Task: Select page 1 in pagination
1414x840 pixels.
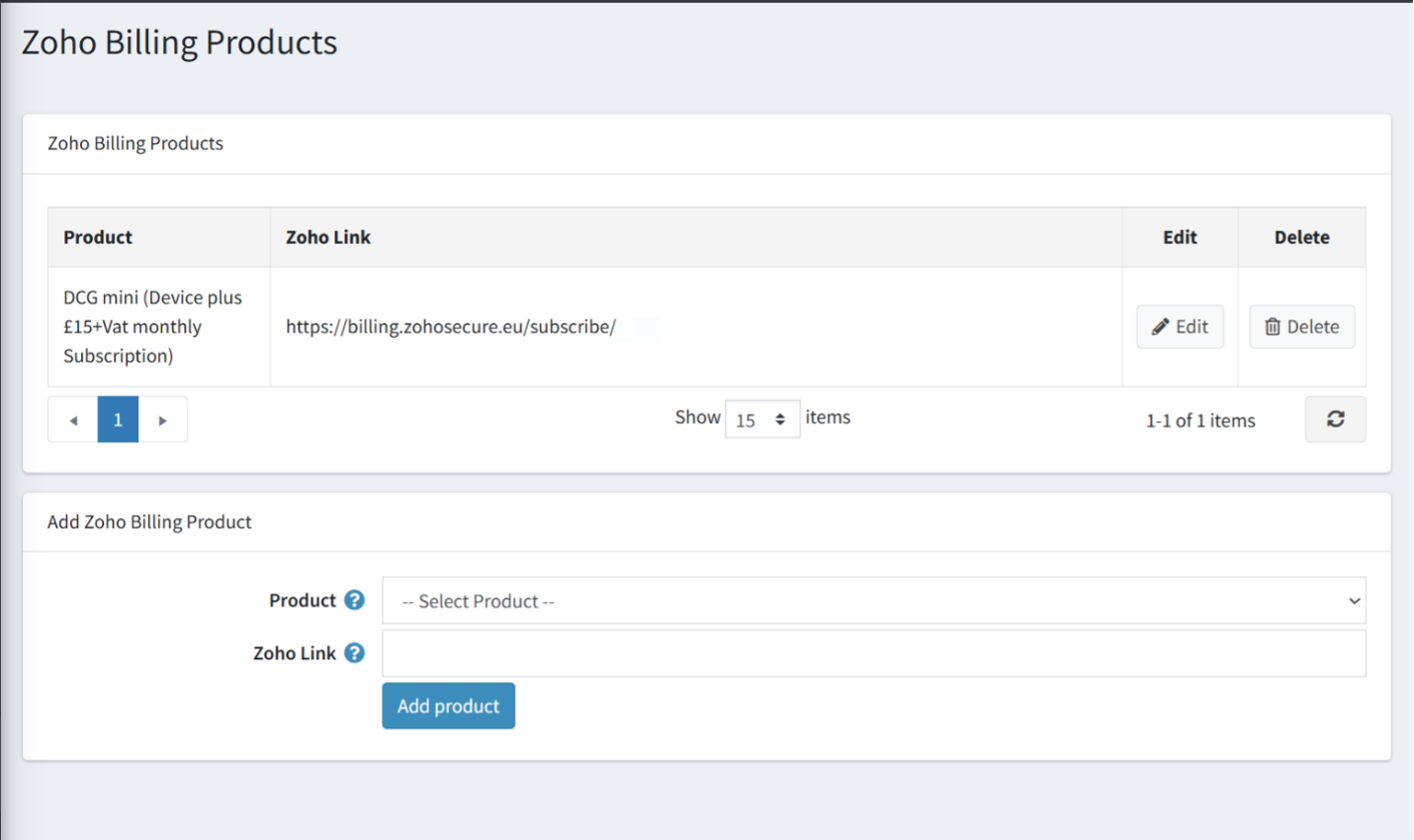Action: click(x=118, y=420)
